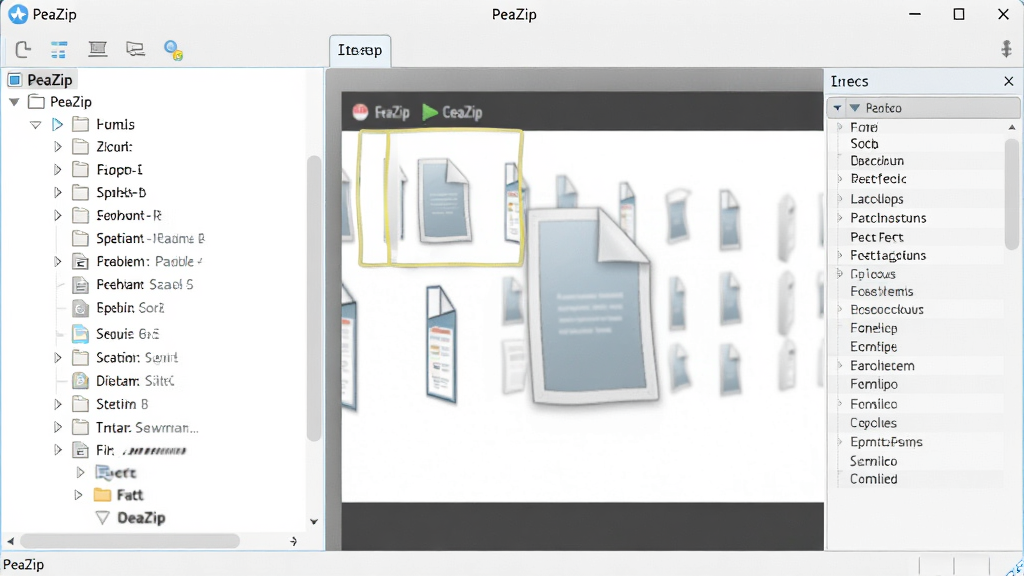Click the pin icon at top right
The image size is (1024, 576).
(x=1006, y=50)
